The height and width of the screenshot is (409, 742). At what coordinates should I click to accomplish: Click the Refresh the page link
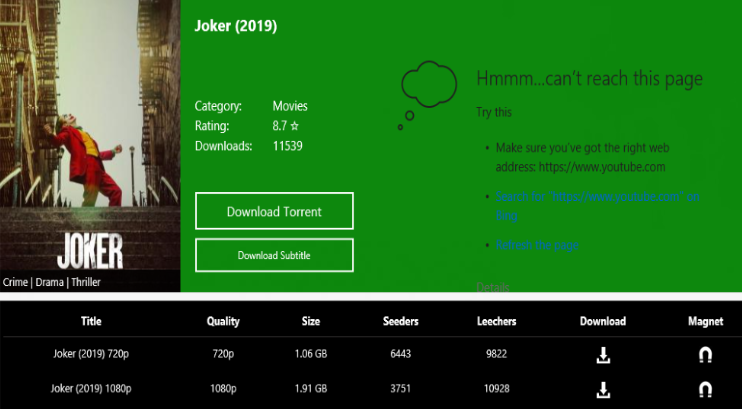537,245
